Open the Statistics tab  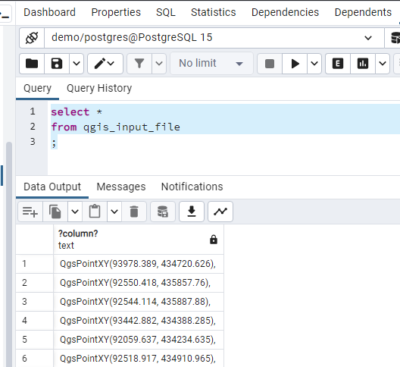point(213,12)
